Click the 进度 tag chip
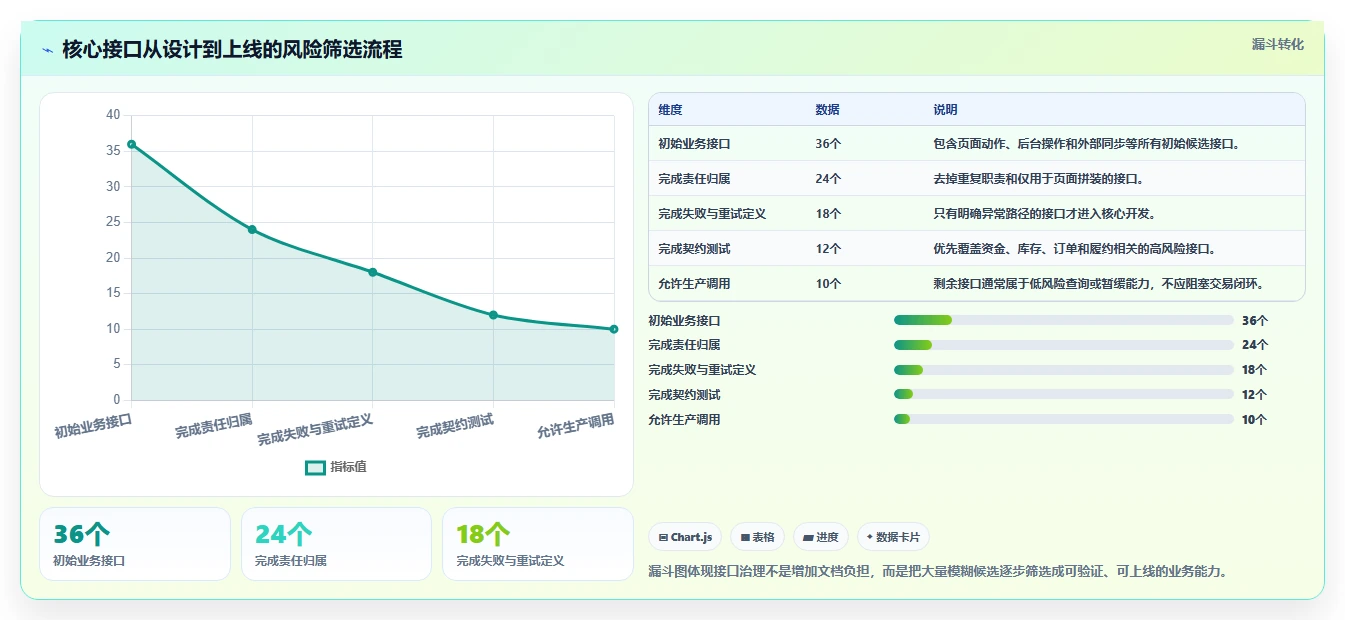This screenshot has width=1345, height=620. coord(821,537)
